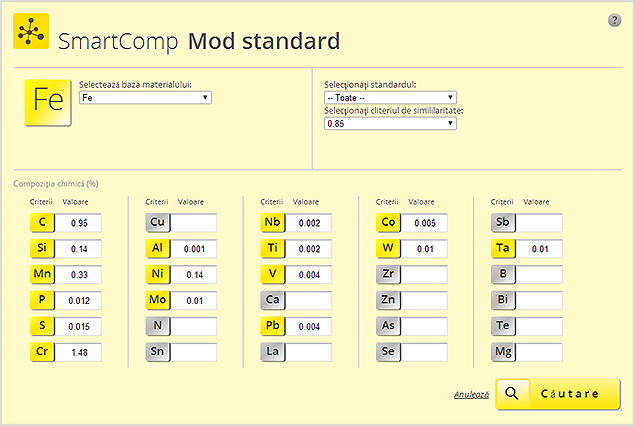
Task: Enable the Te element criterion button
Action: click(x=503, y=326)
